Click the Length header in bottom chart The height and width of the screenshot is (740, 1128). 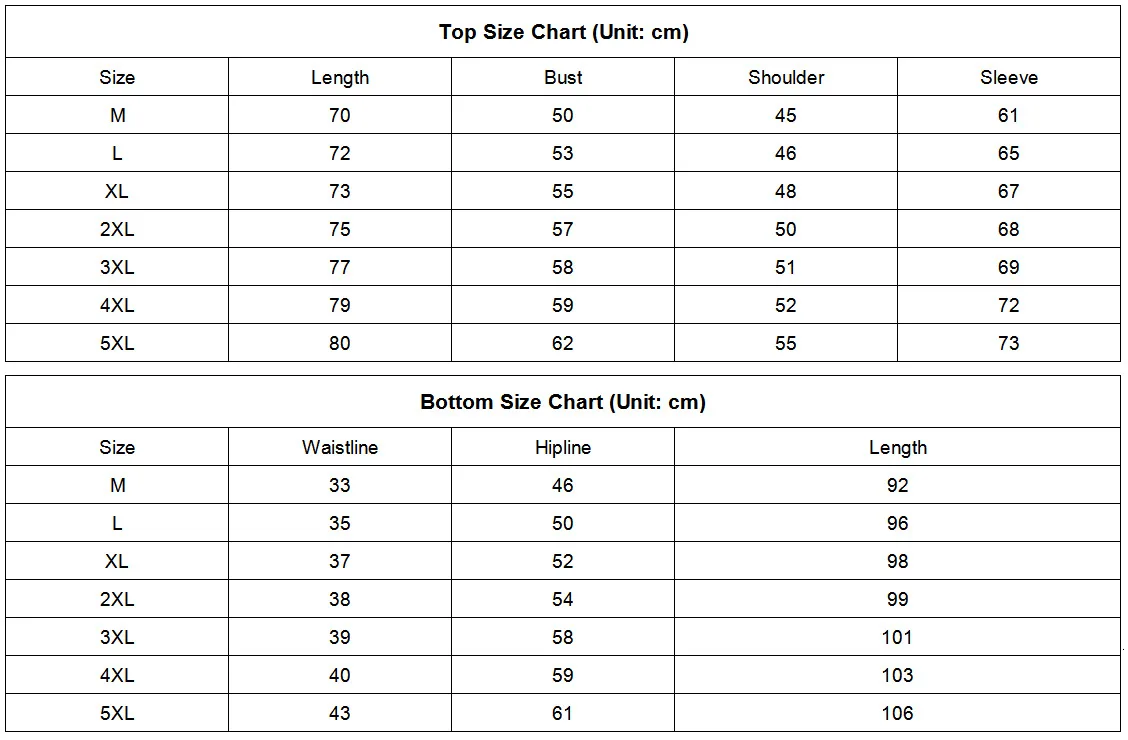(897, 447)
